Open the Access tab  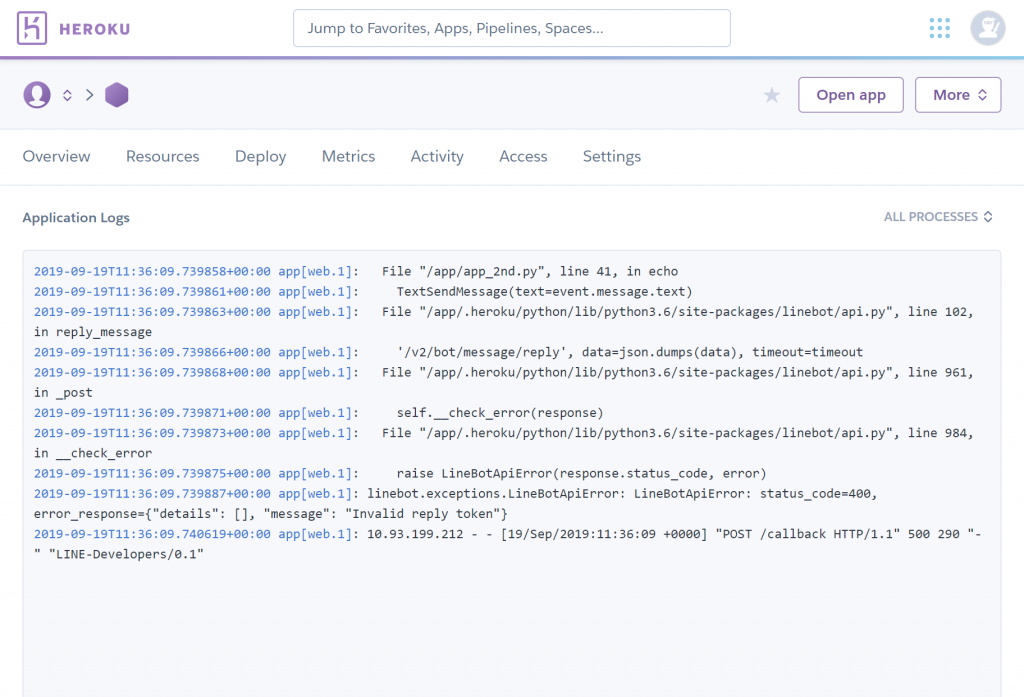pyautogui.click(x=523, y=156)
